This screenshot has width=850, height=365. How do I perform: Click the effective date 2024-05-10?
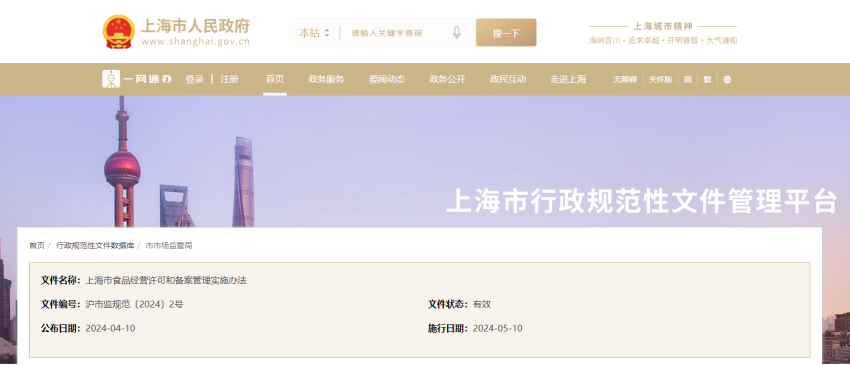point(498,328)
